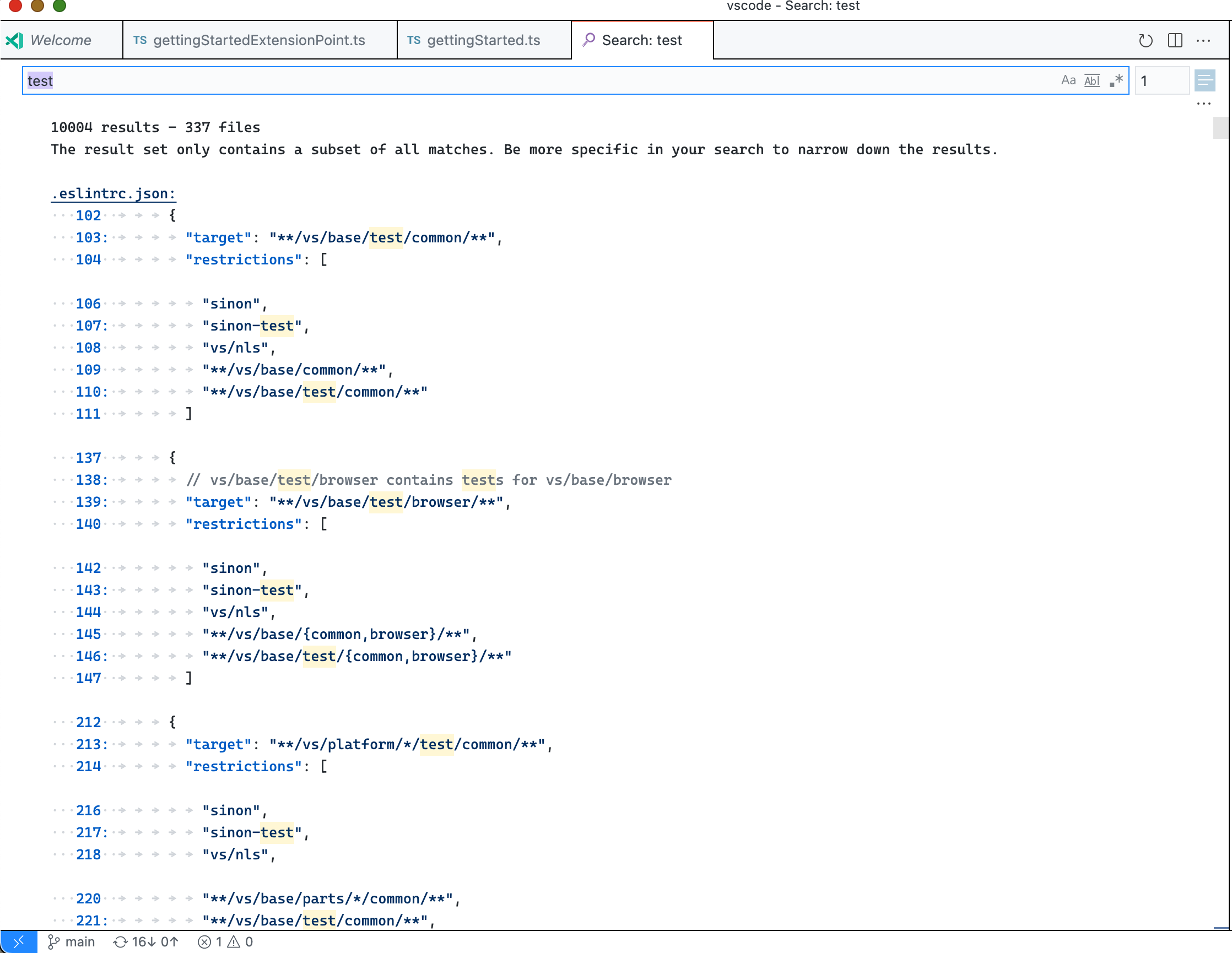1232x953 pixels.
Task: Enable regular expression search
Action: tap(1115, 80)
